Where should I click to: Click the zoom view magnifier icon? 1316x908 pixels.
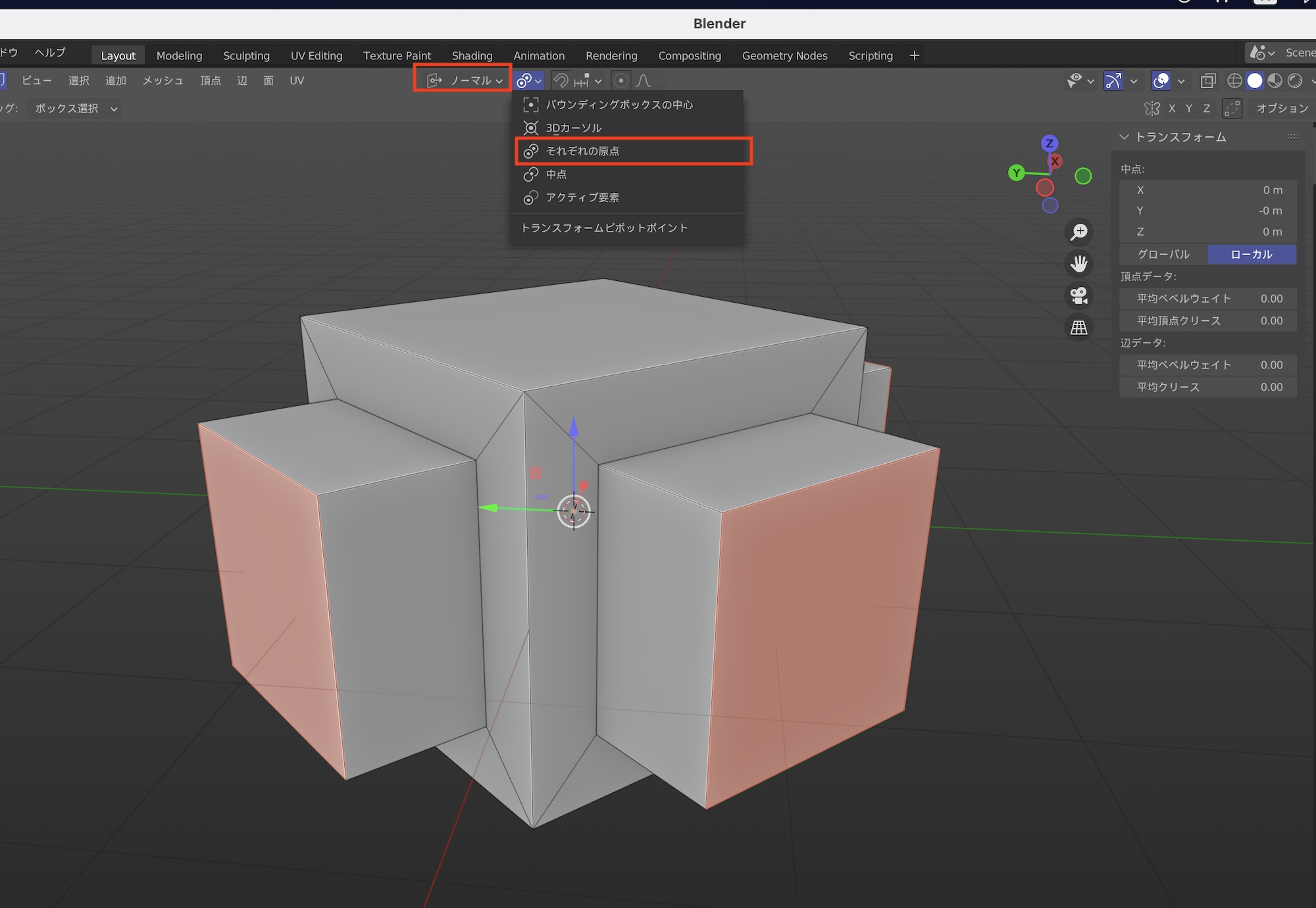pyautogui.click(x=1079, y=232)
